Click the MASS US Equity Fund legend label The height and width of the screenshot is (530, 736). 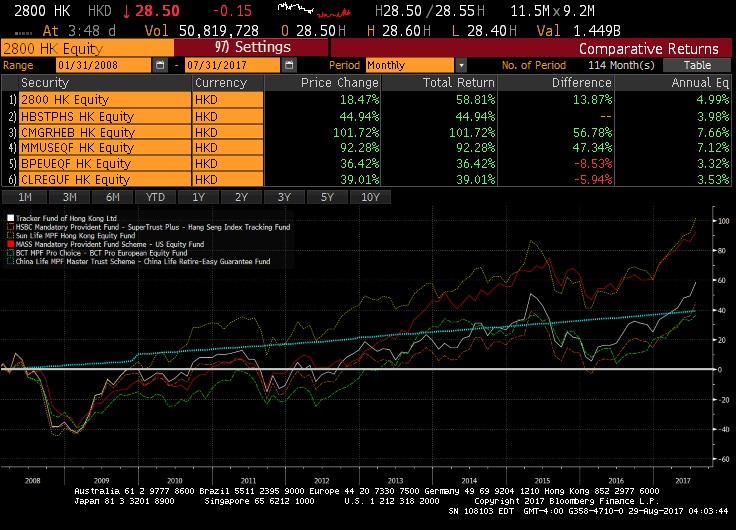click(110, 244)
